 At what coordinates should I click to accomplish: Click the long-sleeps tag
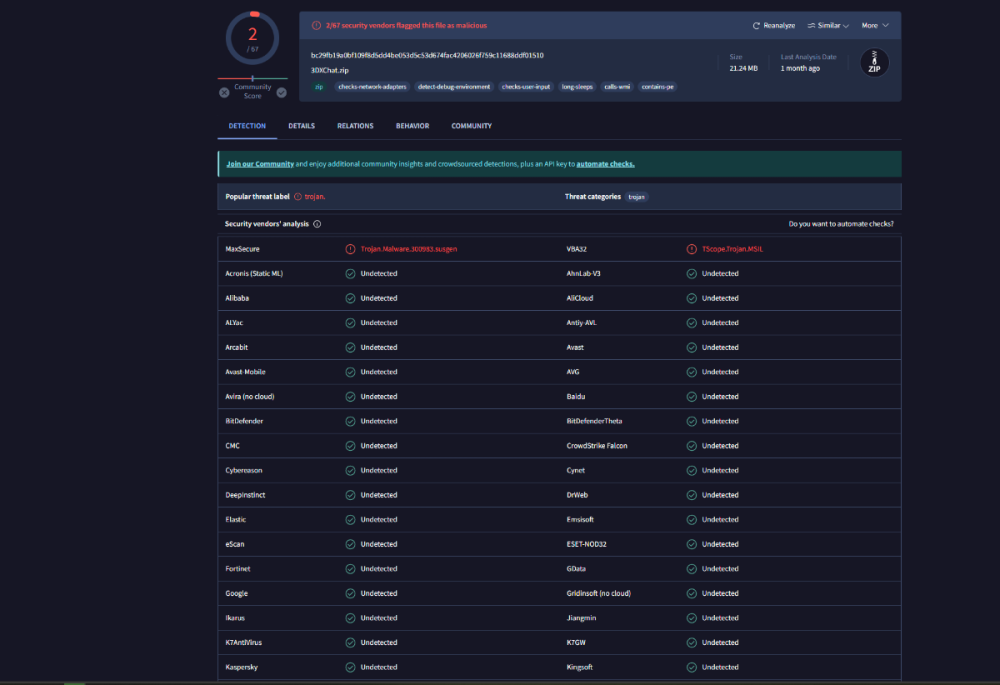pos(577,87)
